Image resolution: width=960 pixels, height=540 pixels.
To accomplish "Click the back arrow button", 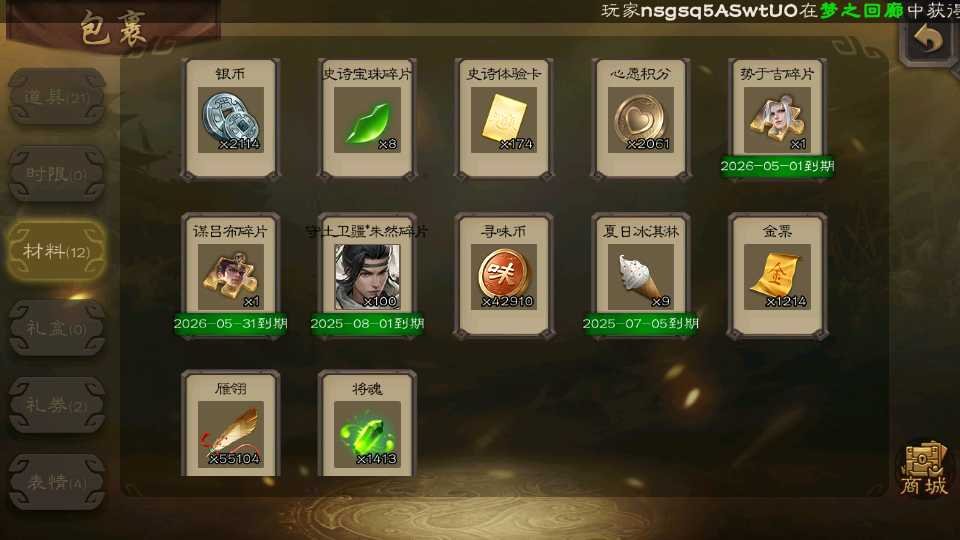I will coord(928,40).
